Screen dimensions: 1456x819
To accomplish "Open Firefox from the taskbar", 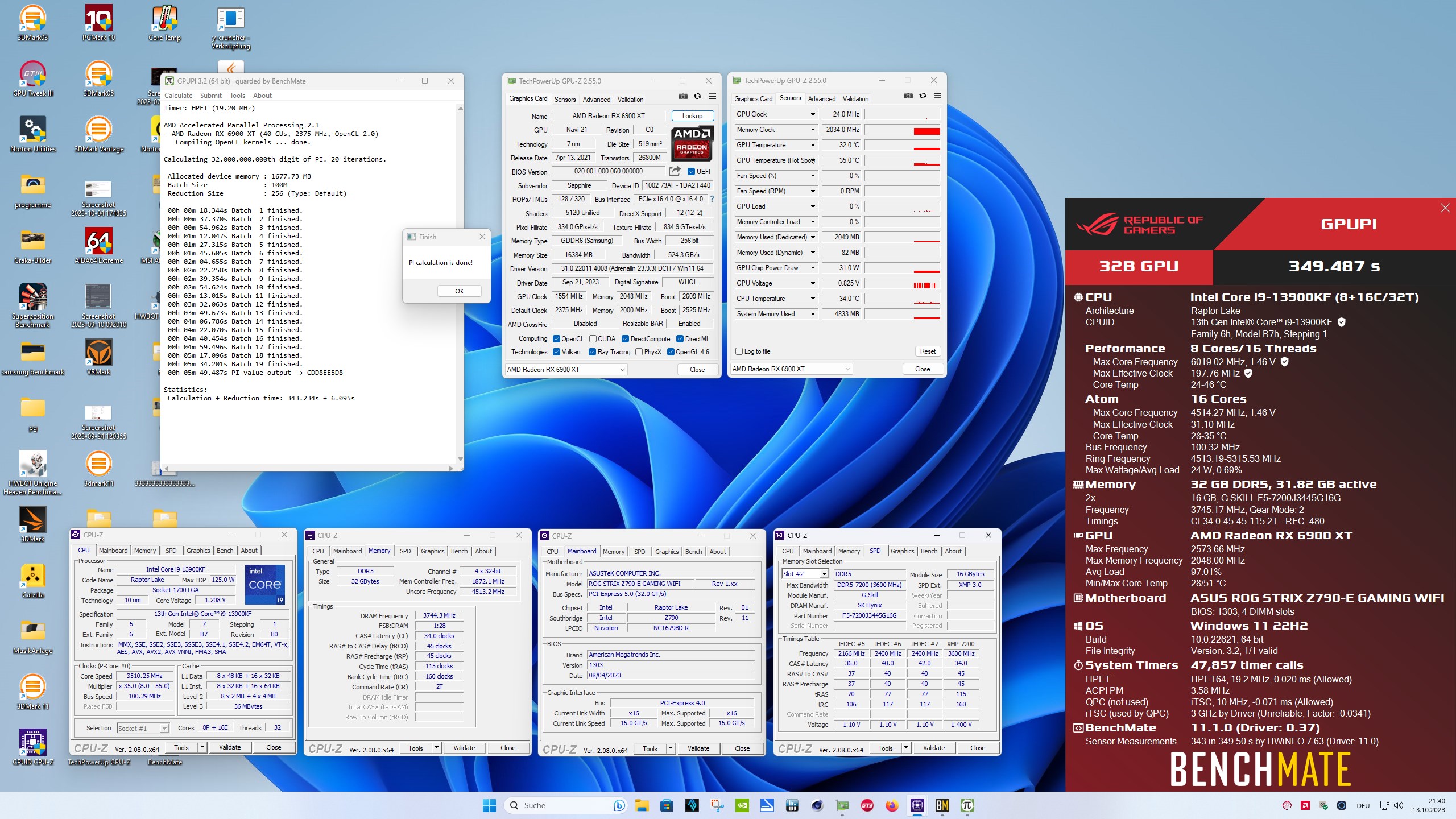I will (892, 805).
